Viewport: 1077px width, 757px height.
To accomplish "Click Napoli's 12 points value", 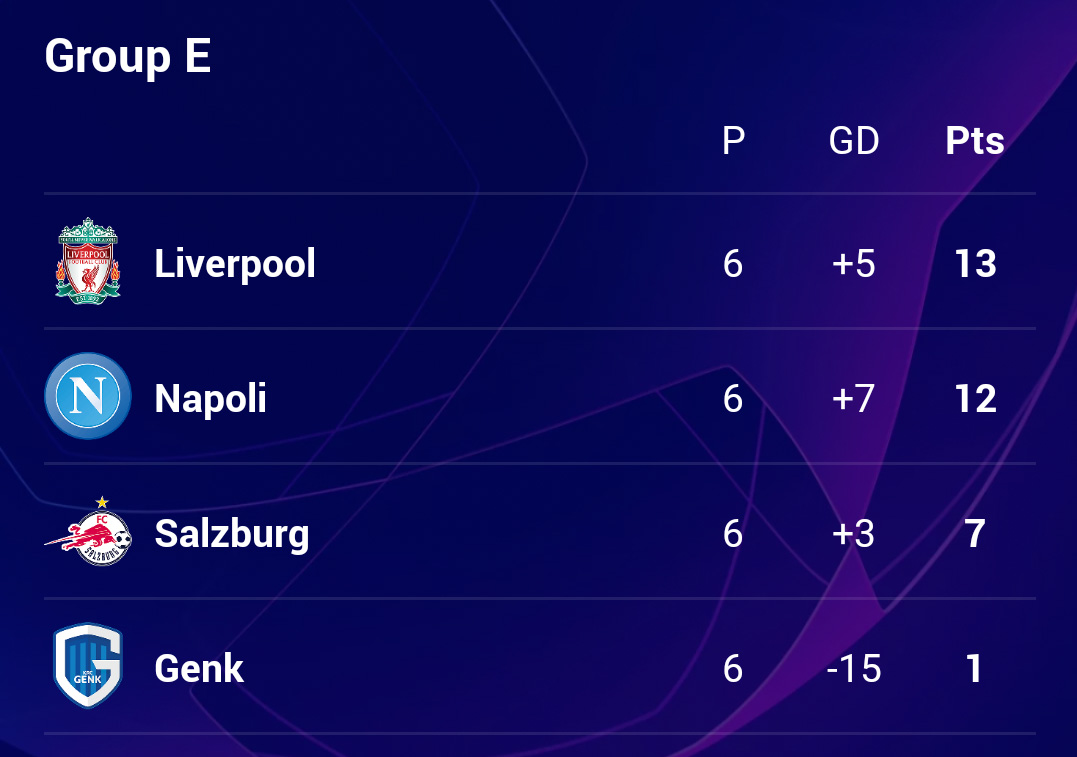I will coord(975,399).
